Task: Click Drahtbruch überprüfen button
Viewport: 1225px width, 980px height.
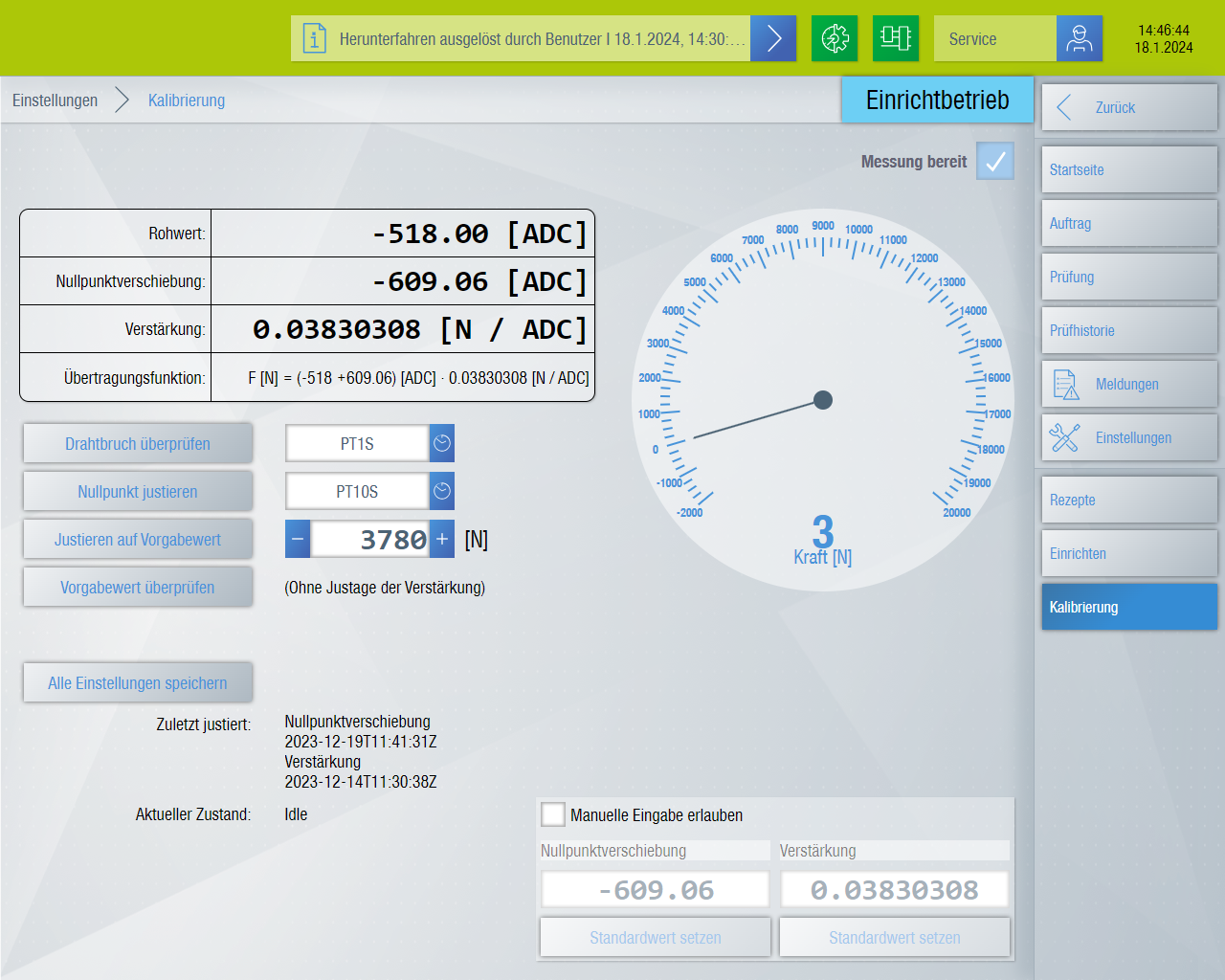Action: [x=138, y=443]
